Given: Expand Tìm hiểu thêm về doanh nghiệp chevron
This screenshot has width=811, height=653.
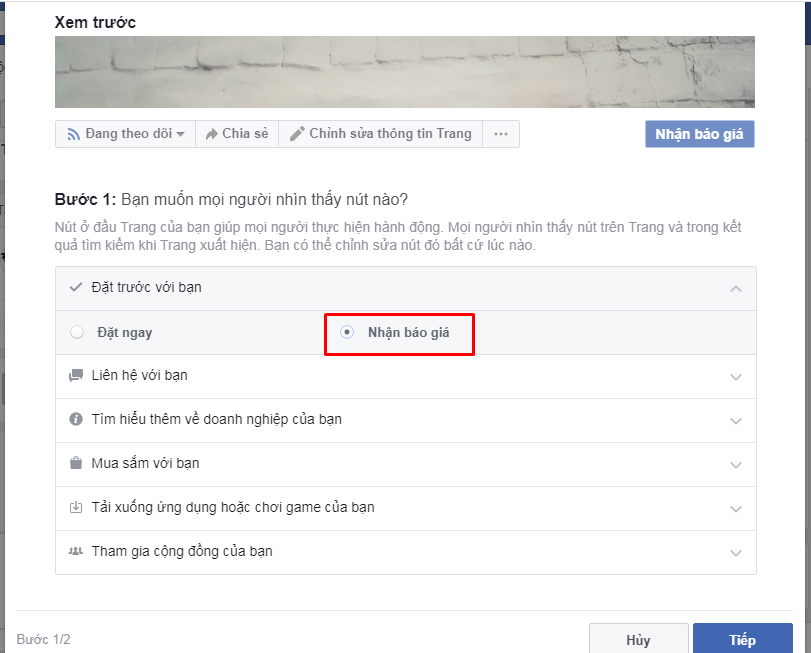Looking at the screenshot, I should point(735,421).
